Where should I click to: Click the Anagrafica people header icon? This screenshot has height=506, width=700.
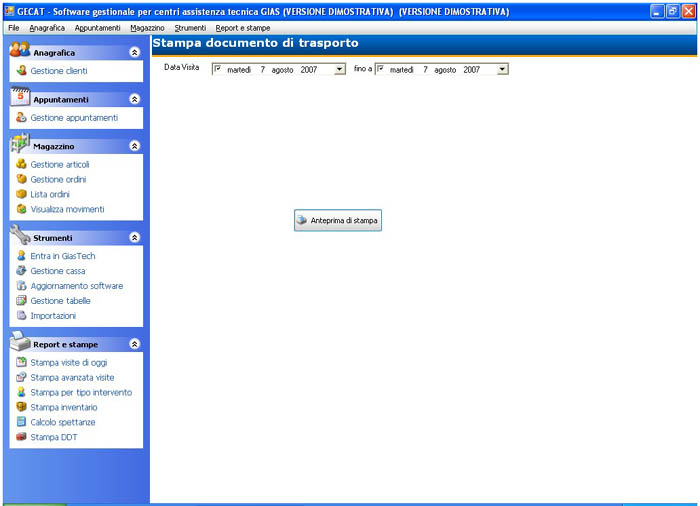tap(20, 49)
